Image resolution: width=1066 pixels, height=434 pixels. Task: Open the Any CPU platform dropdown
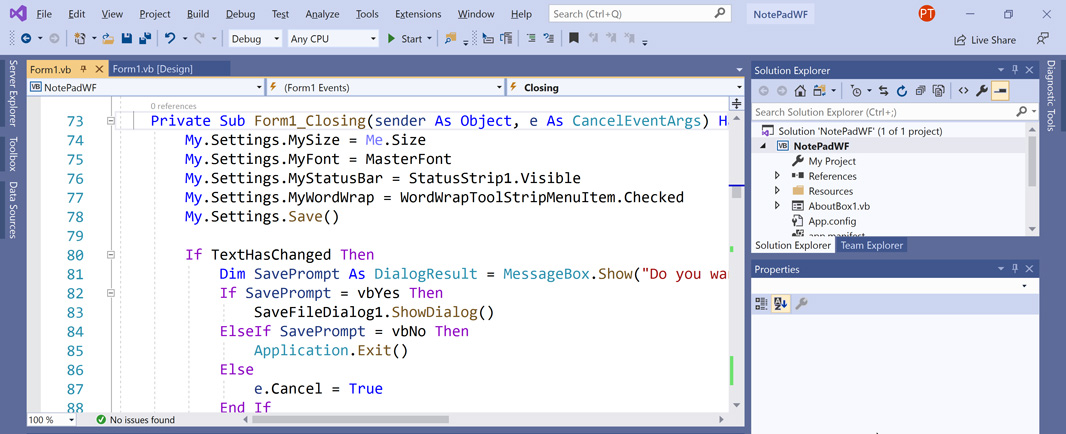[332, 39]
